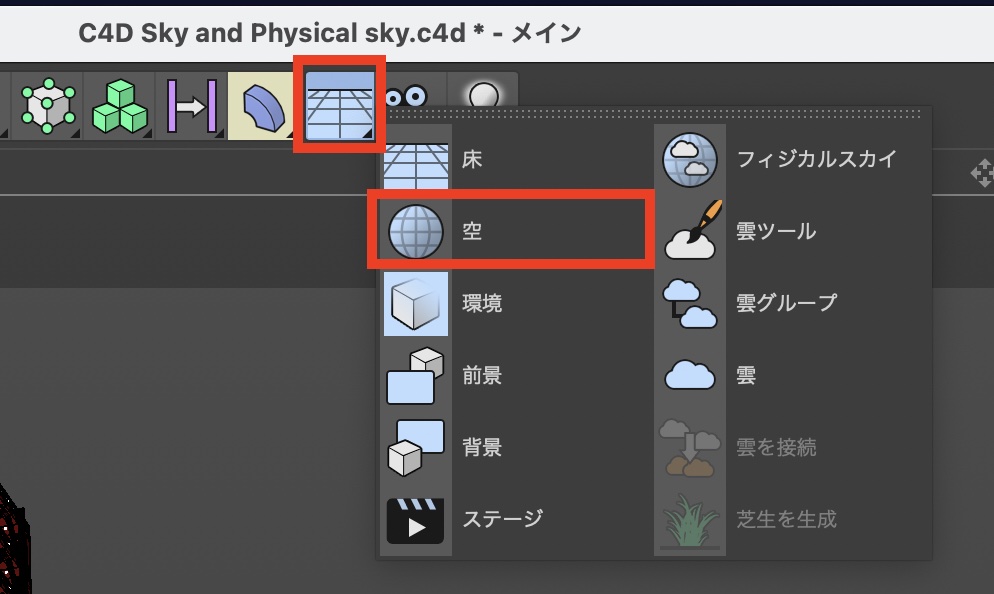Click the 床 (Floor) grid icon
The height and width of the screenshot is (594, 994).
click(x=415, y=159)
